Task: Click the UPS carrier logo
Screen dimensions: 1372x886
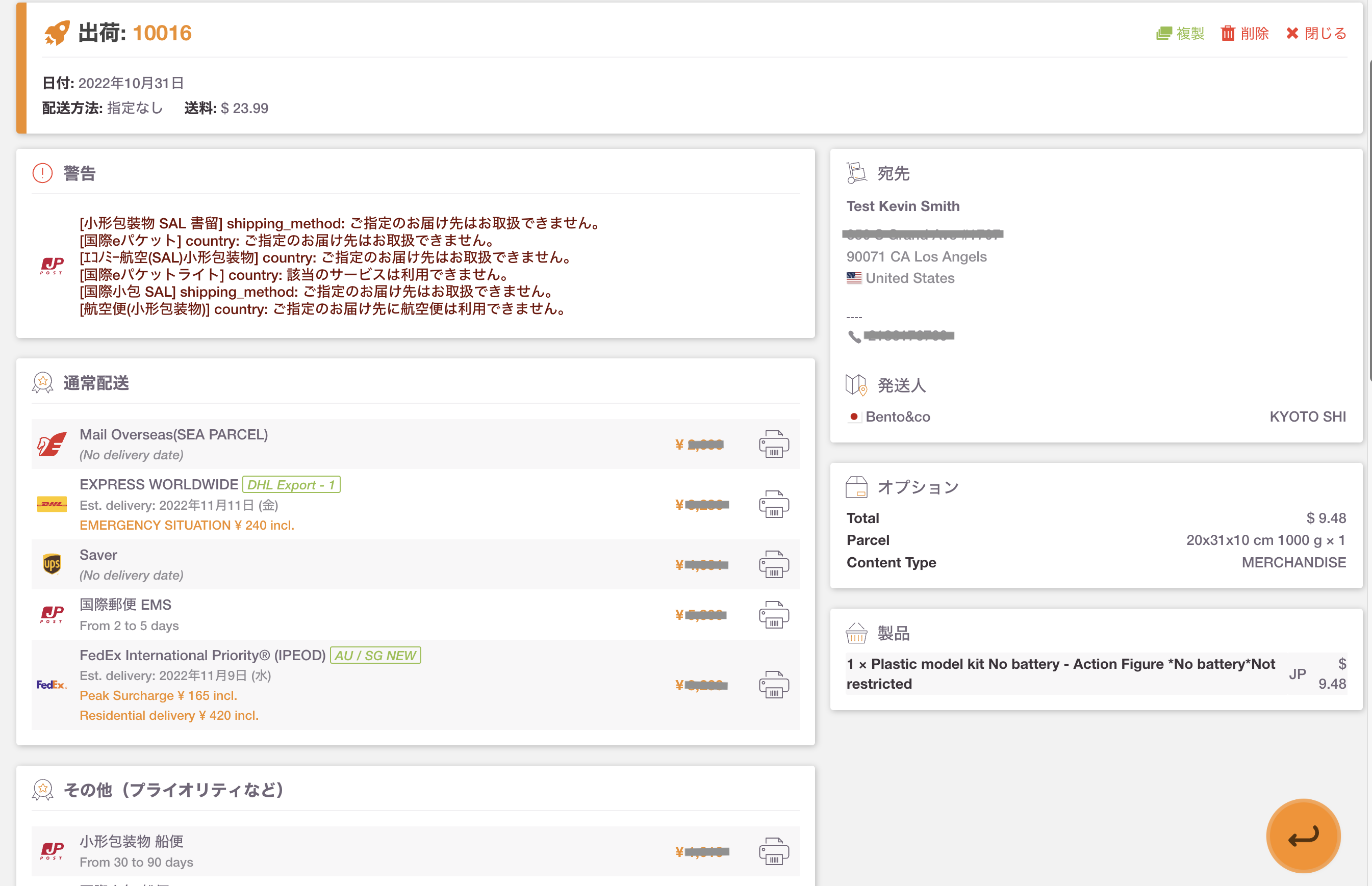Action: (52, 564)
